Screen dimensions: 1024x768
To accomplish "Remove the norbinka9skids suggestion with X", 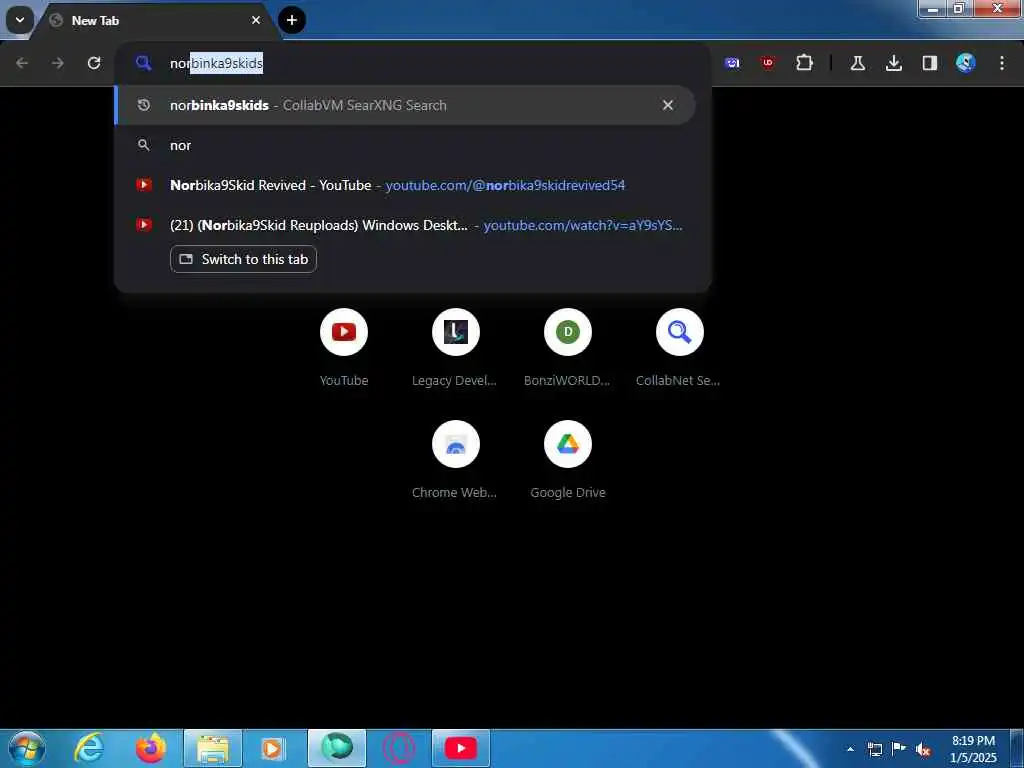I will pyautogui.click(x=667, y=105).
